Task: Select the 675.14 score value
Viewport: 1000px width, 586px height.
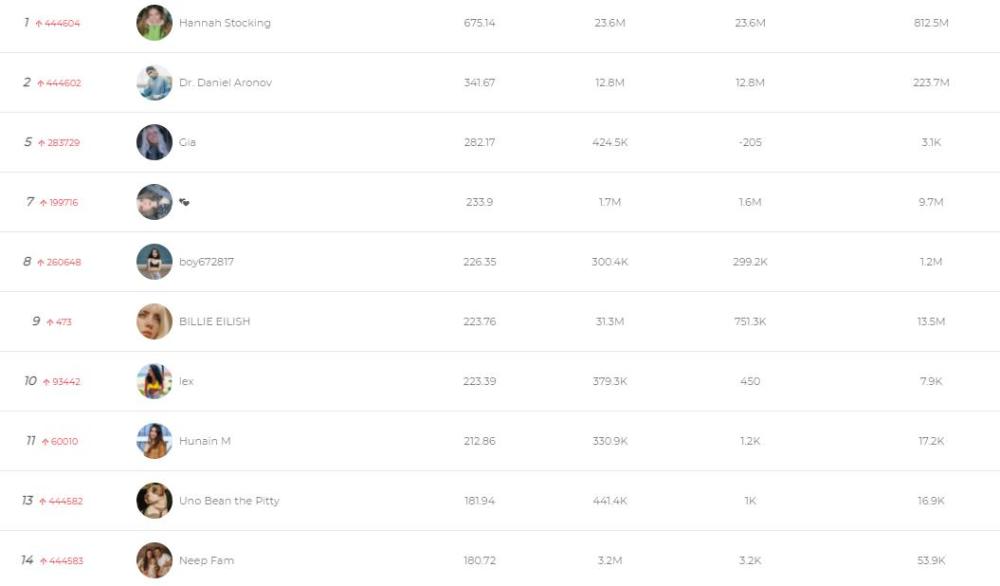Action: click(x=480, y=23)
